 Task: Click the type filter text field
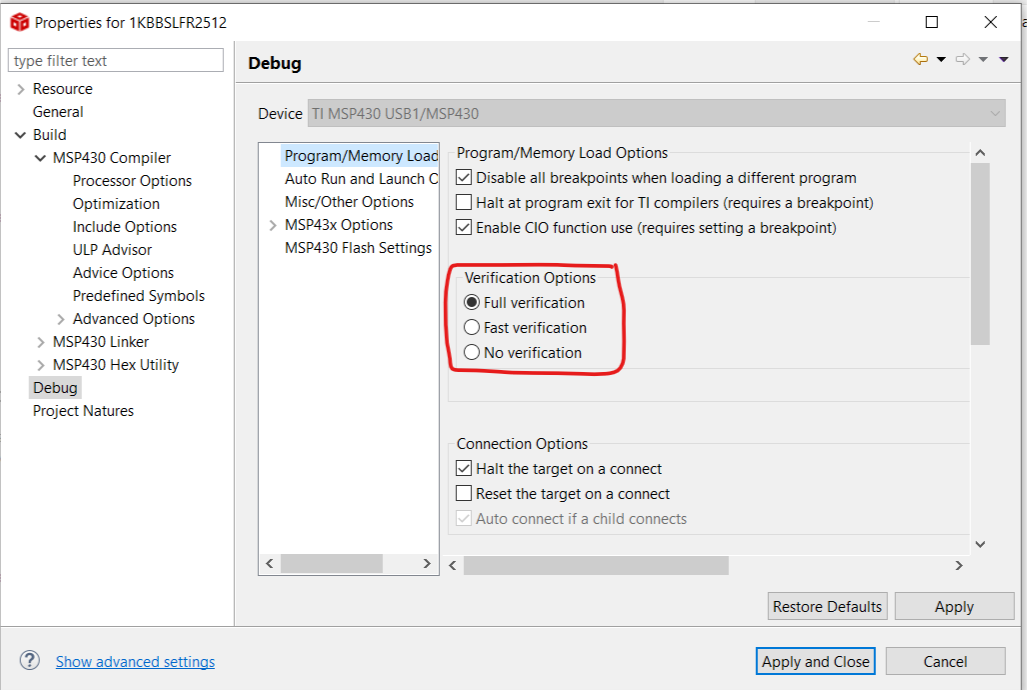tap(116, 61)
